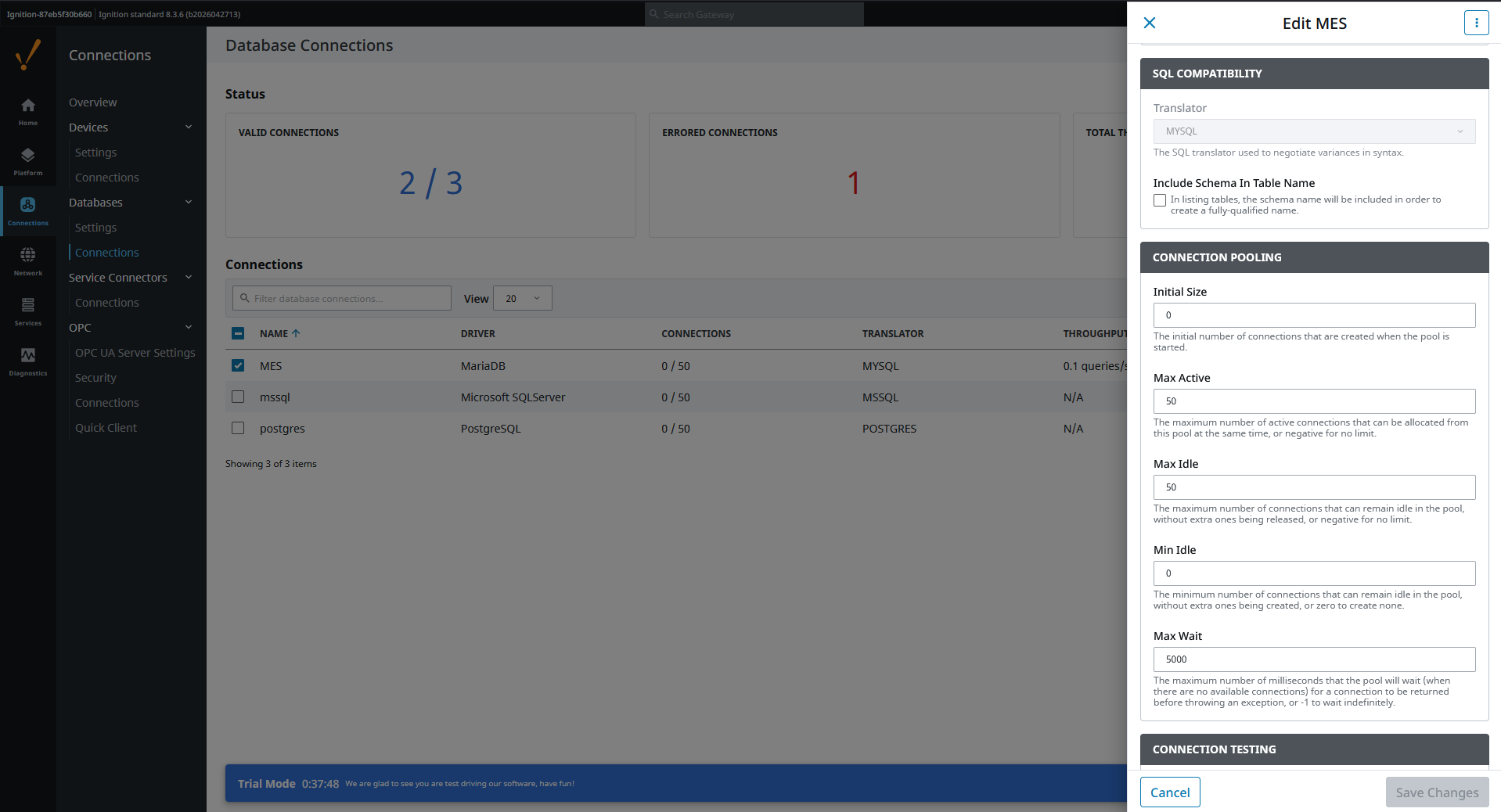The height and width of the screenshot is (812, 1501).
Task: Focus the Search Gateway field
Action: click(754, 14)
